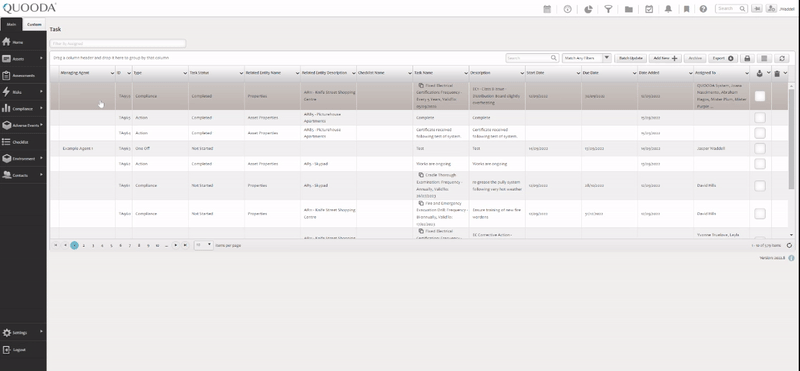Viewport: 800px width, 371px height.
Task: Click the Export button
Action: coord(722,58)
